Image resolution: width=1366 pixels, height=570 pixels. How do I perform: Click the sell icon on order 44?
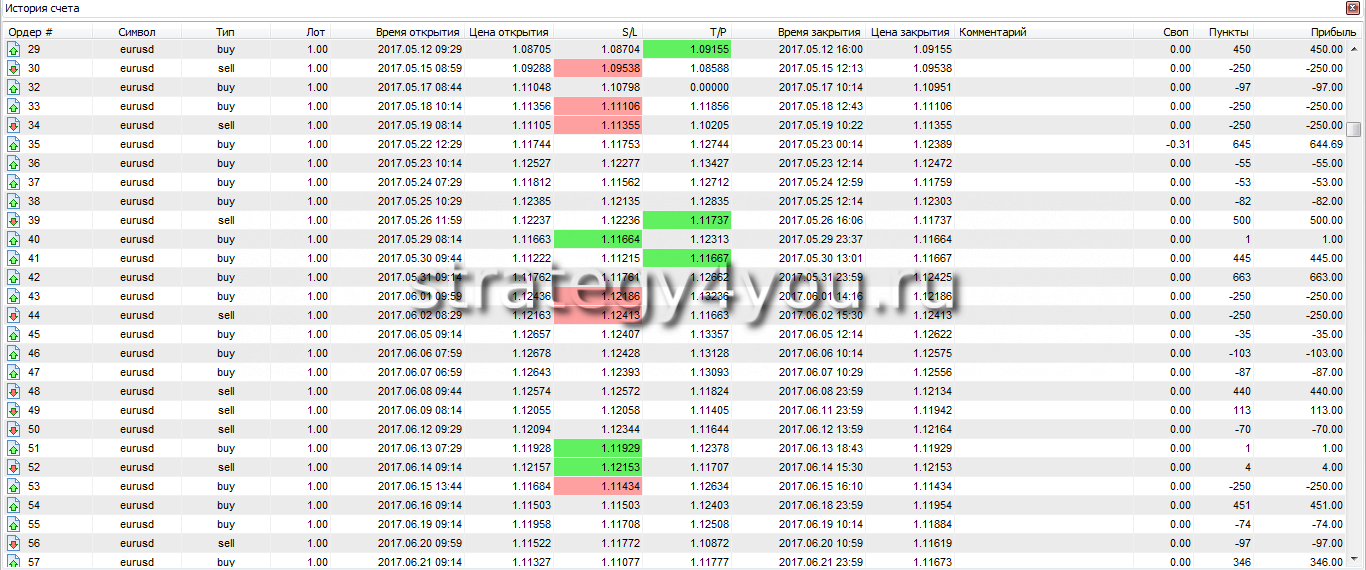point(14,315)
